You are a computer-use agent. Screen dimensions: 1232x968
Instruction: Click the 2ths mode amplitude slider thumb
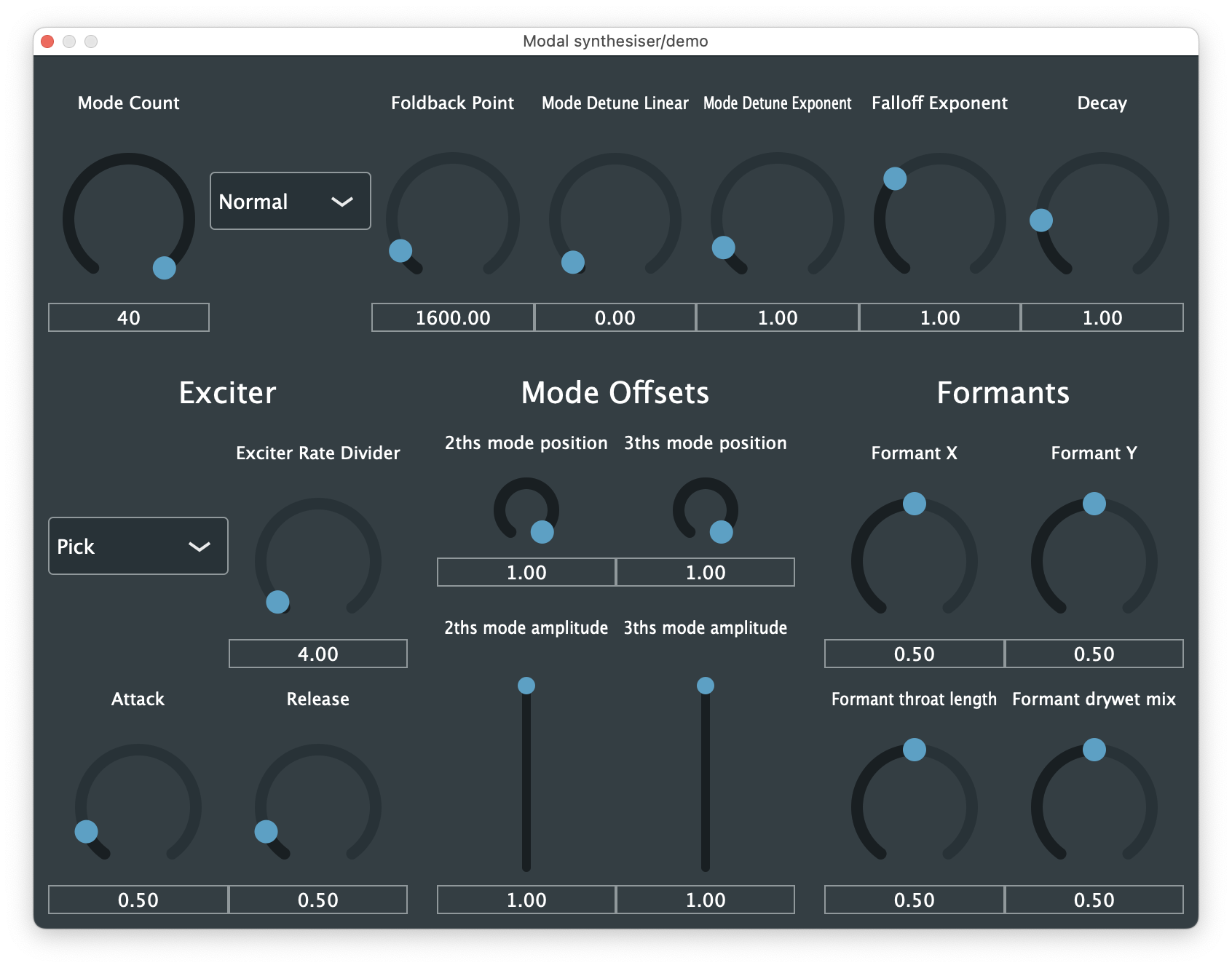[526, 686]
